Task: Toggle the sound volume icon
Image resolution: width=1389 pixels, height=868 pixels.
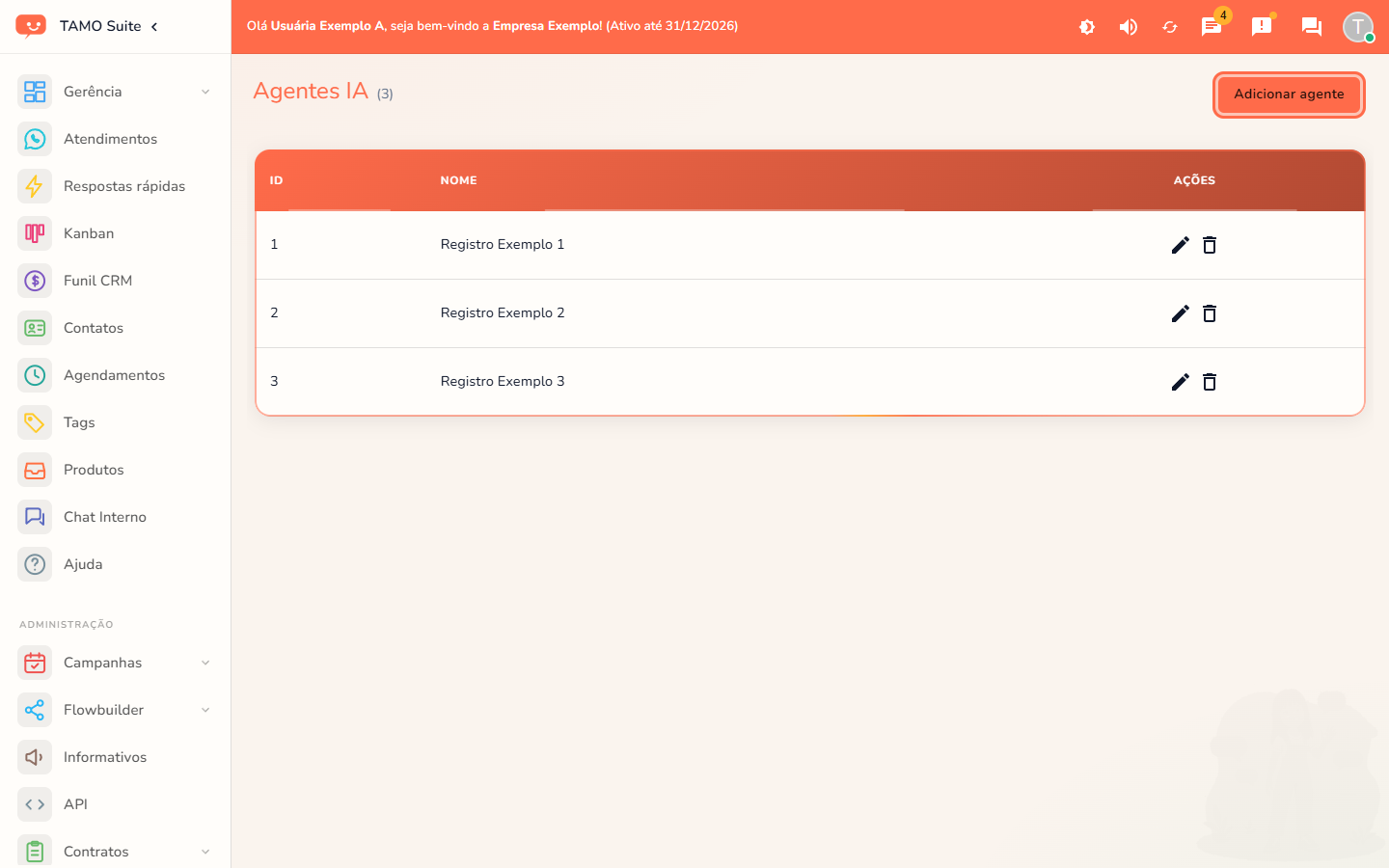Action: point(1129,27)
